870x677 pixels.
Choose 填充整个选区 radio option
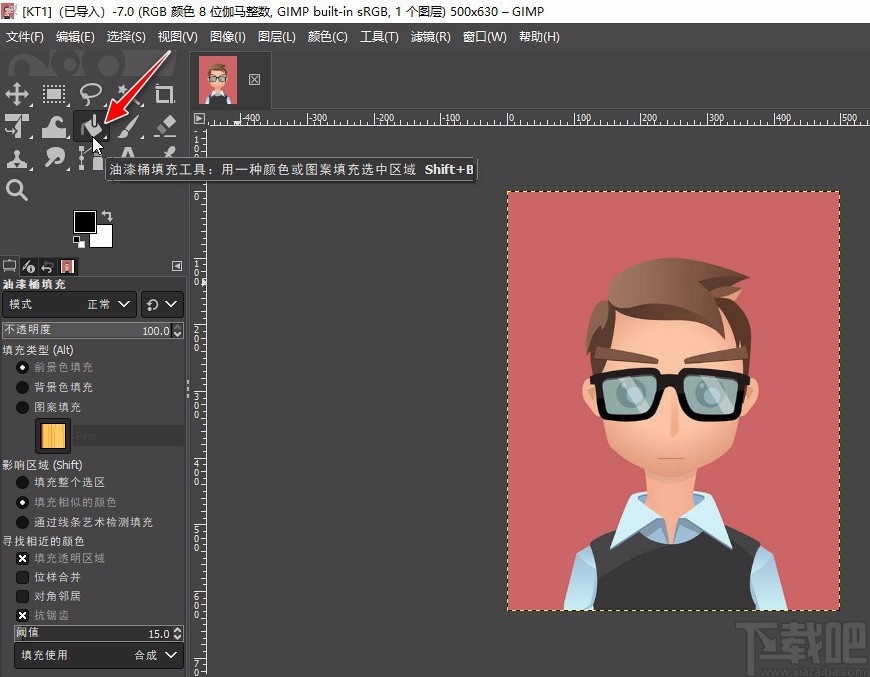22,482
